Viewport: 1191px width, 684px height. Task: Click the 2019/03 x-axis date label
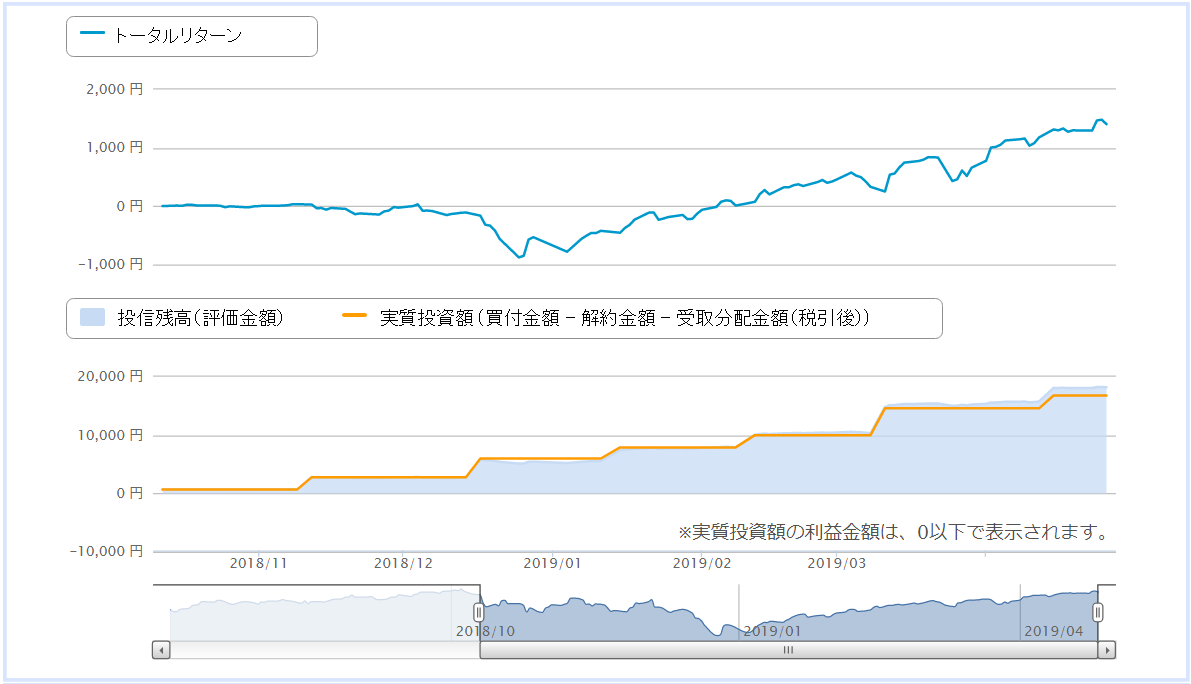click(836, 563)
